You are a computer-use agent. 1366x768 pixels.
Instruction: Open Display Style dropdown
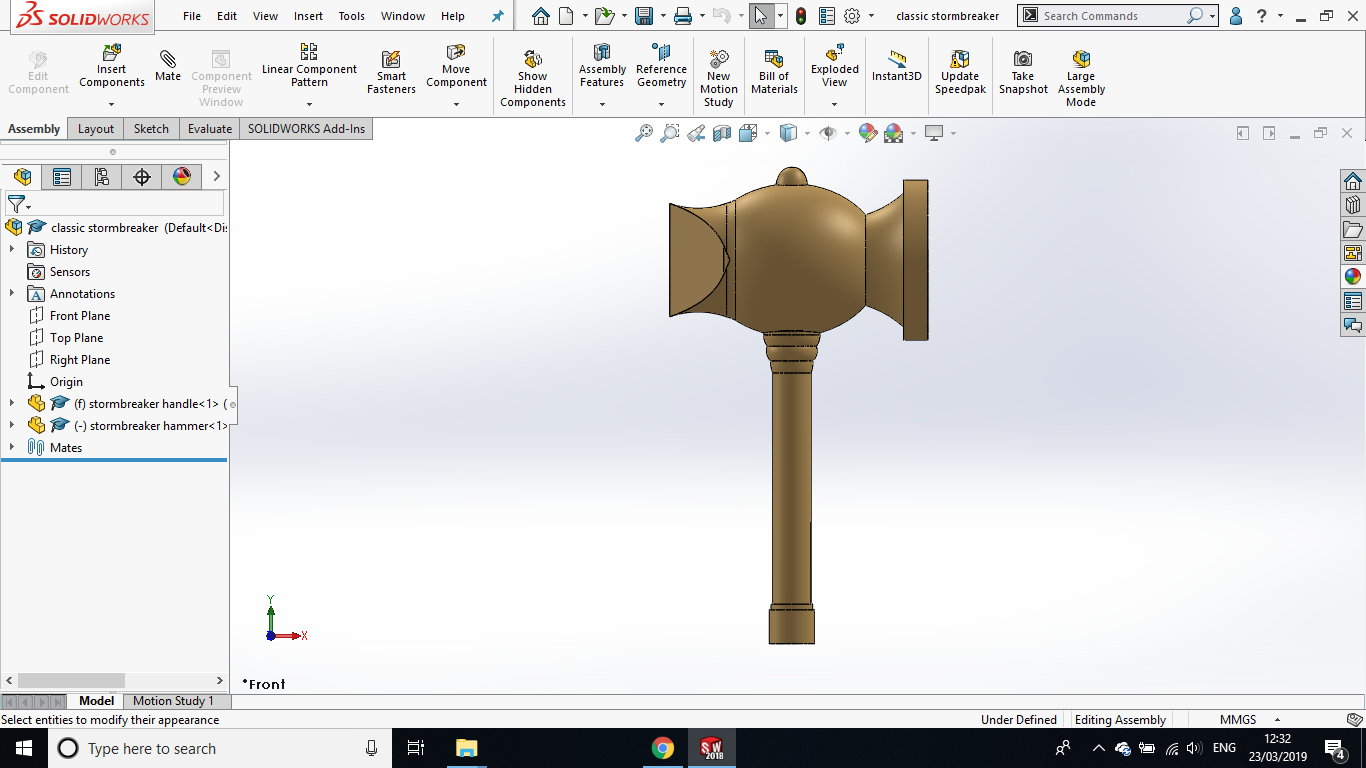coord(808,133)
